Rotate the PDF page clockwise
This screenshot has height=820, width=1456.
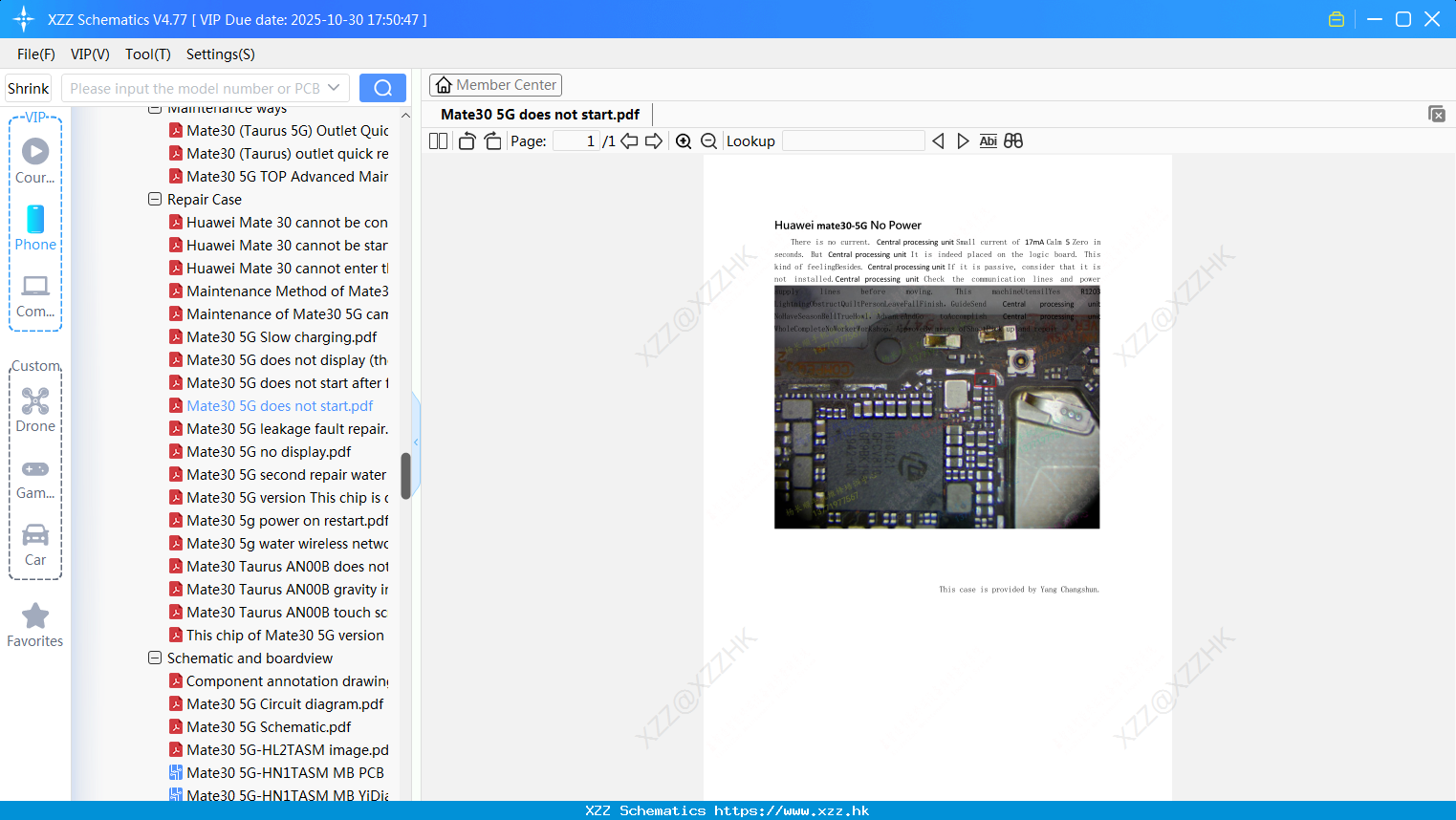coord(492,140)
